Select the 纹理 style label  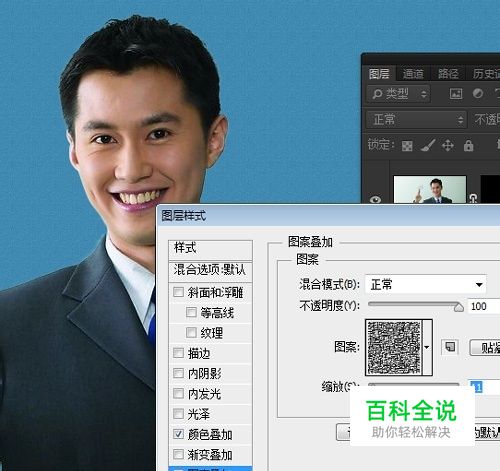211,333
